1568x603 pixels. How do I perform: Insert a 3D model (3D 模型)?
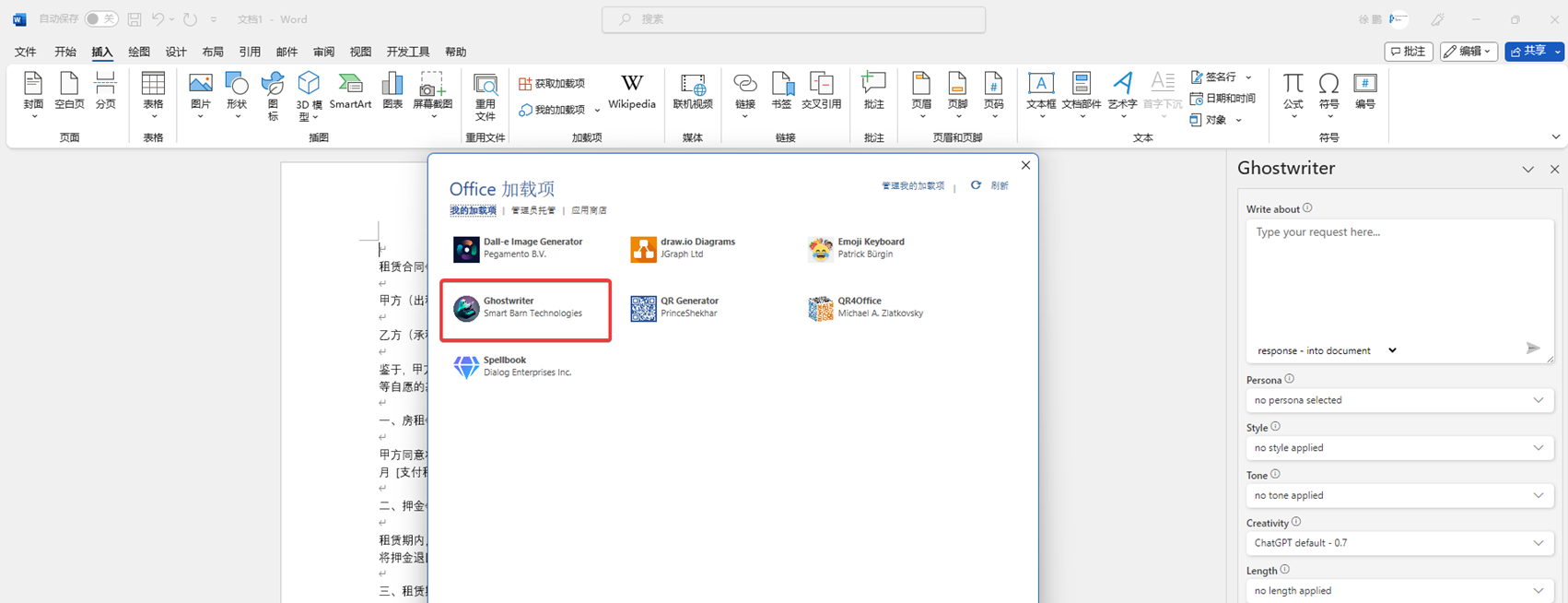pos(309,96)
